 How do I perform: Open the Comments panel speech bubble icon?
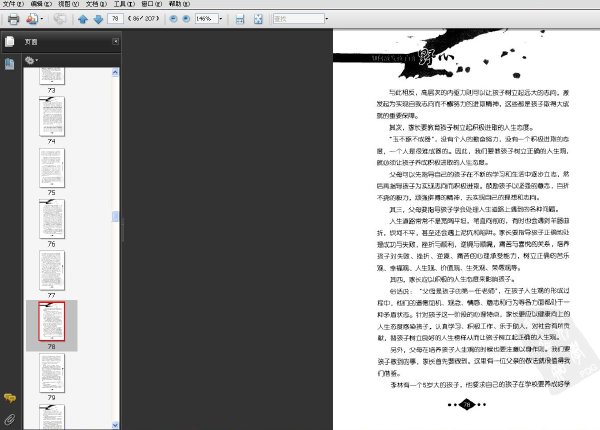[x=10, y=398]
